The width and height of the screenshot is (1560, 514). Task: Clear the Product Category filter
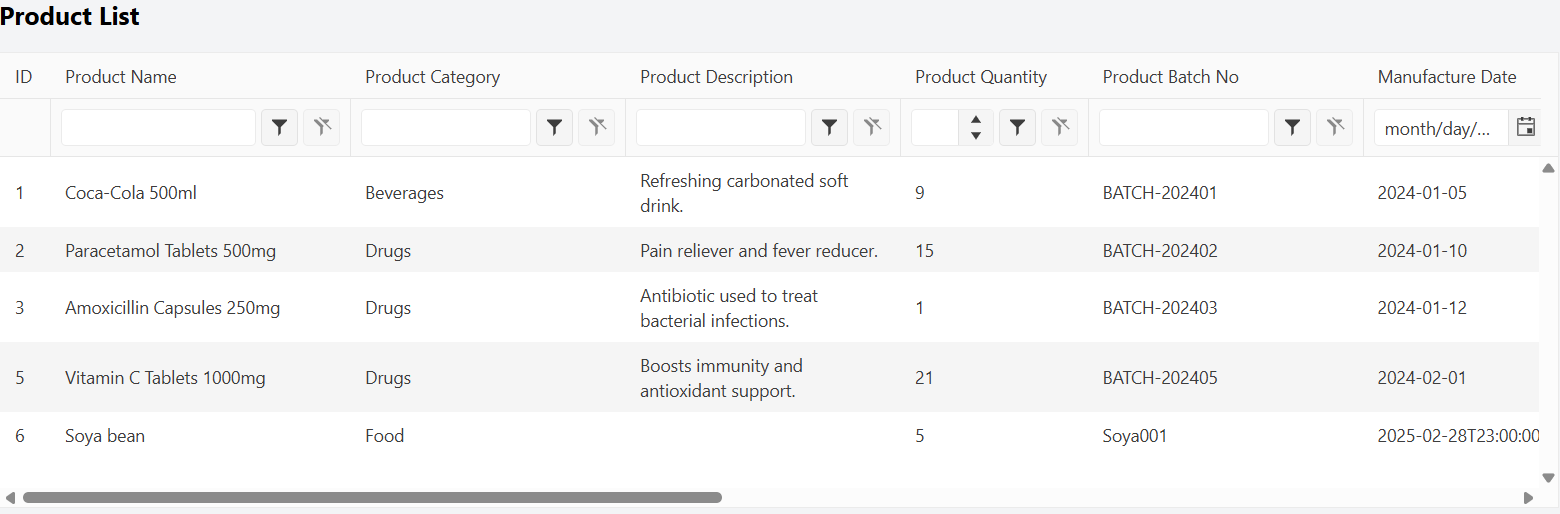coord(597,127)
